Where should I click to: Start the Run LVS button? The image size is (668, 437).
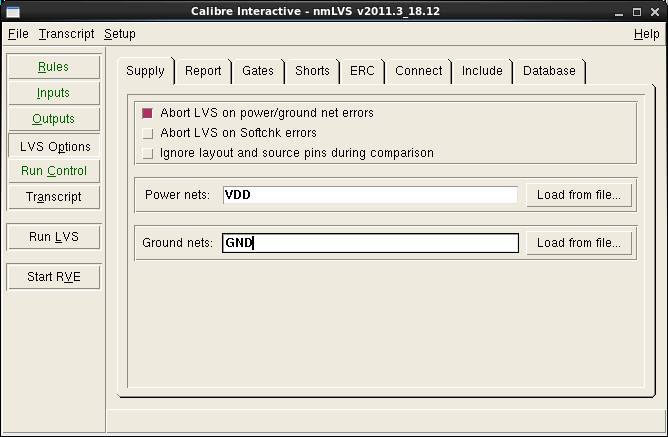pyautogui.click(x=54, y=237)
